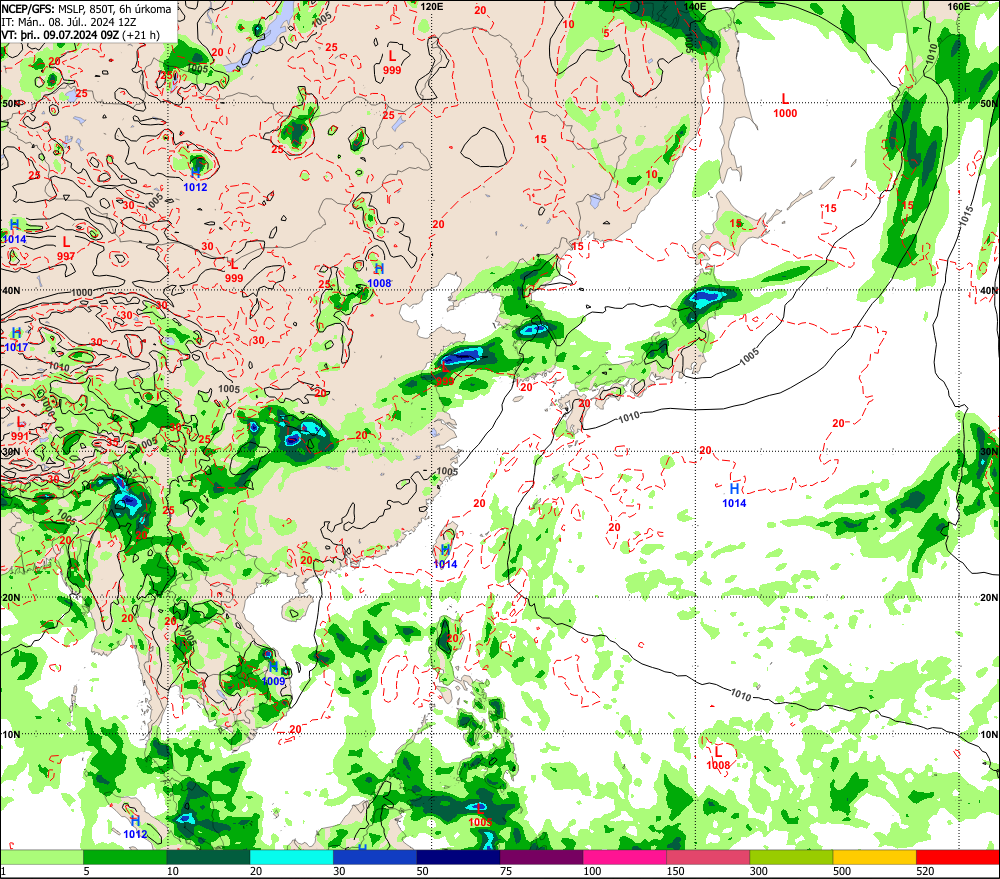Pick the red 520+ mm legend swatch
Image resolution: width=1000 pixels, height=879 pixels.
[x=958, y=857]
